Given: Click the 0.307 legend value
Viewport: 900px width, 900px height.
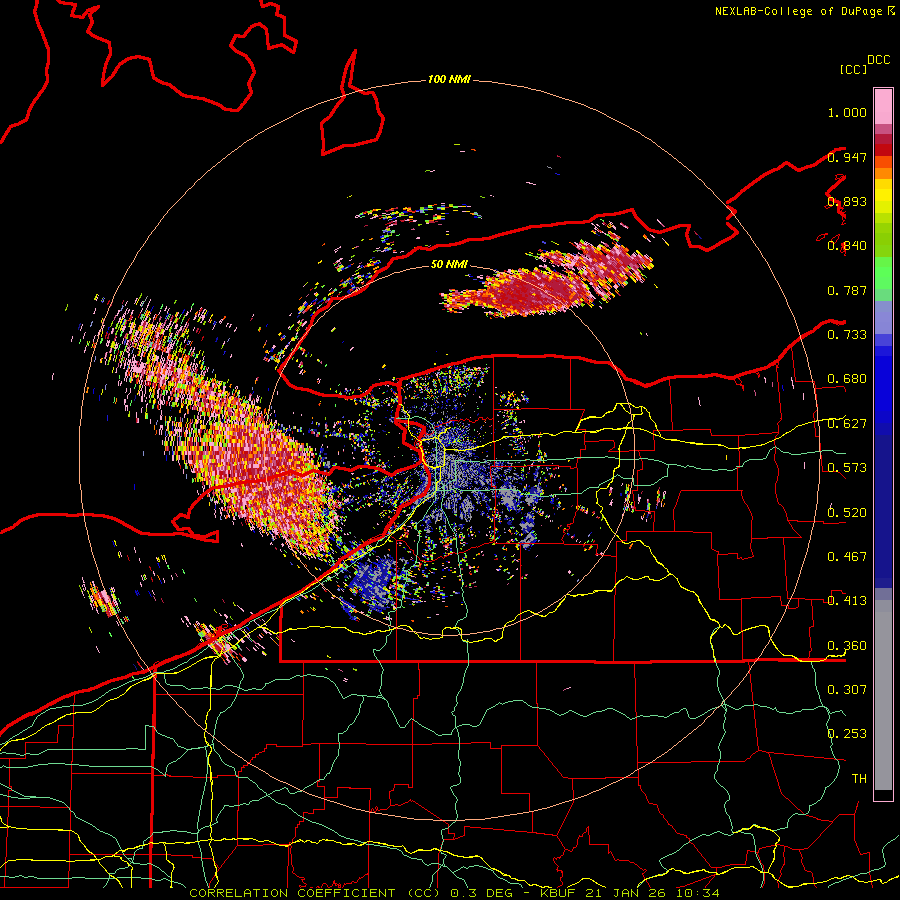Looking at the screenshot, I should pyautogui.click(x=847, y=690).
